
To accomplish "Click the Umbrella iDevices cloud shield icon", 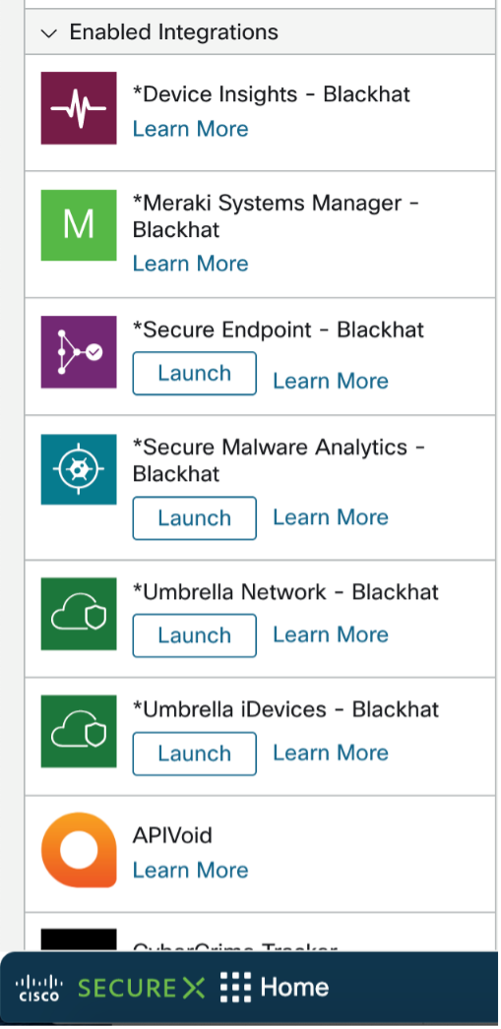I will click(79, 731).
